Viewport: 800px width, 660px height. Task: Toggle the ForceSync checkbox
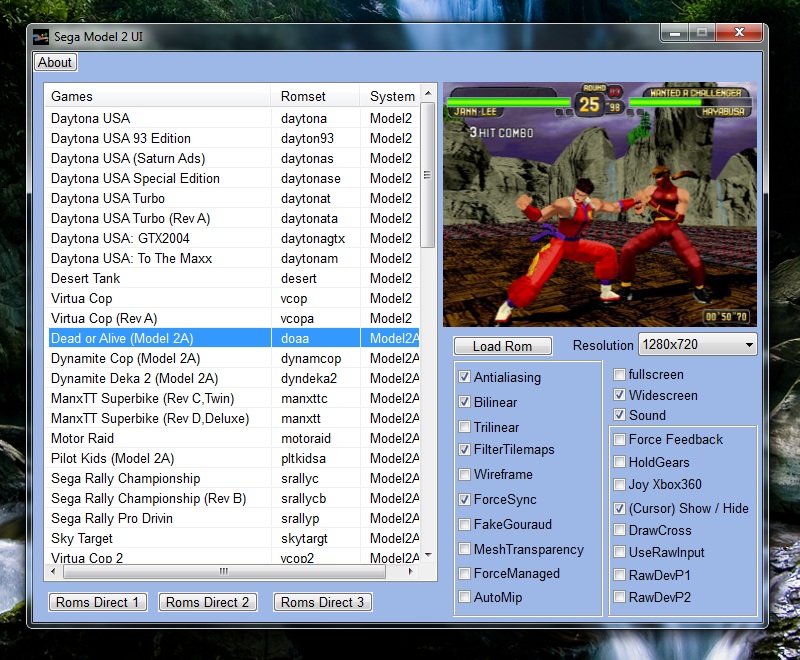464,499
